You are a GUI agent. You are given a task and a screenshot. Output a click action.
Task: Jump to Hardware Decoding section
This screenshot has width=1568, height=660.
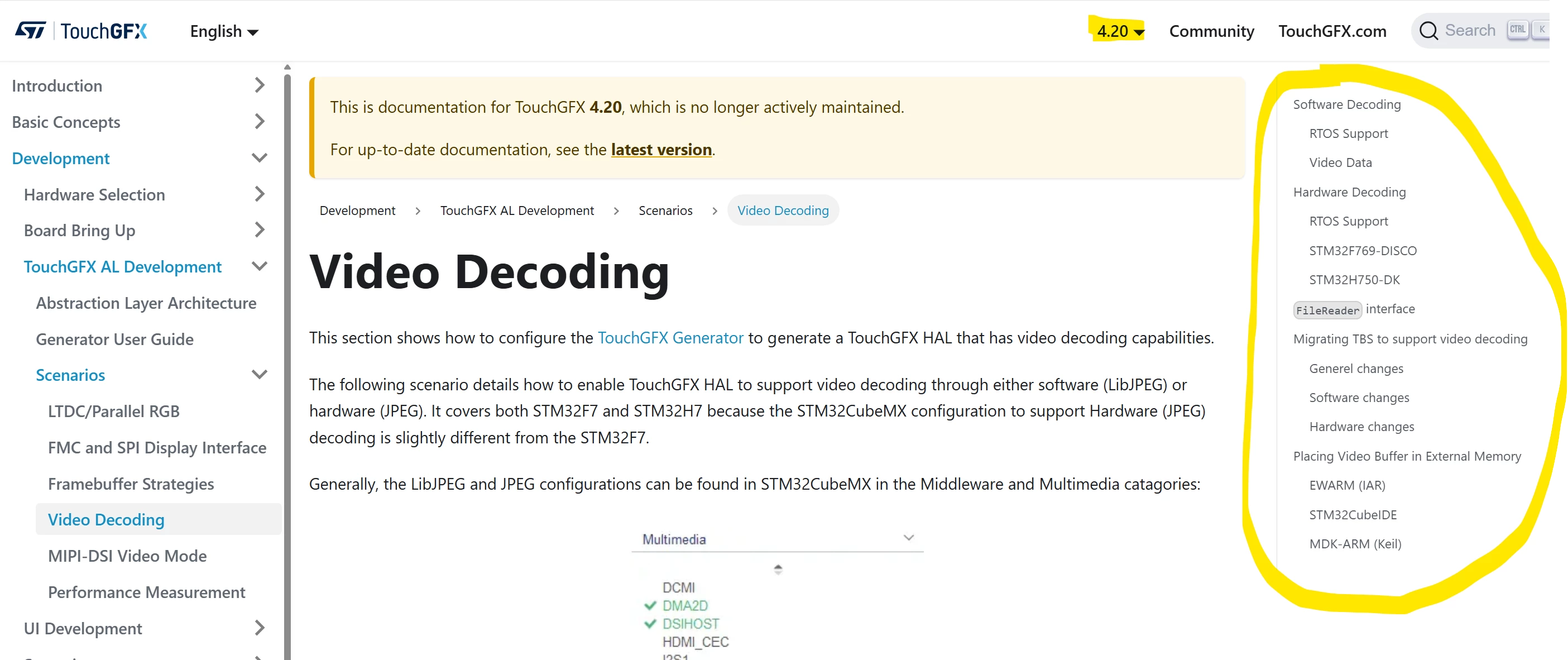coord(1349,193)
